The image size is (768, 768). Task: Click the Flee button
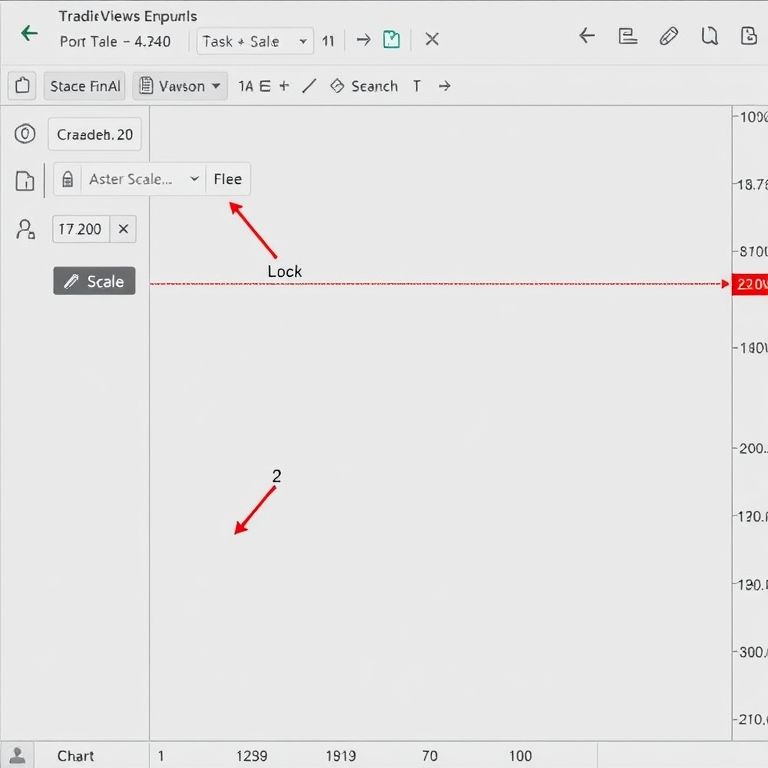pos(228,179)
